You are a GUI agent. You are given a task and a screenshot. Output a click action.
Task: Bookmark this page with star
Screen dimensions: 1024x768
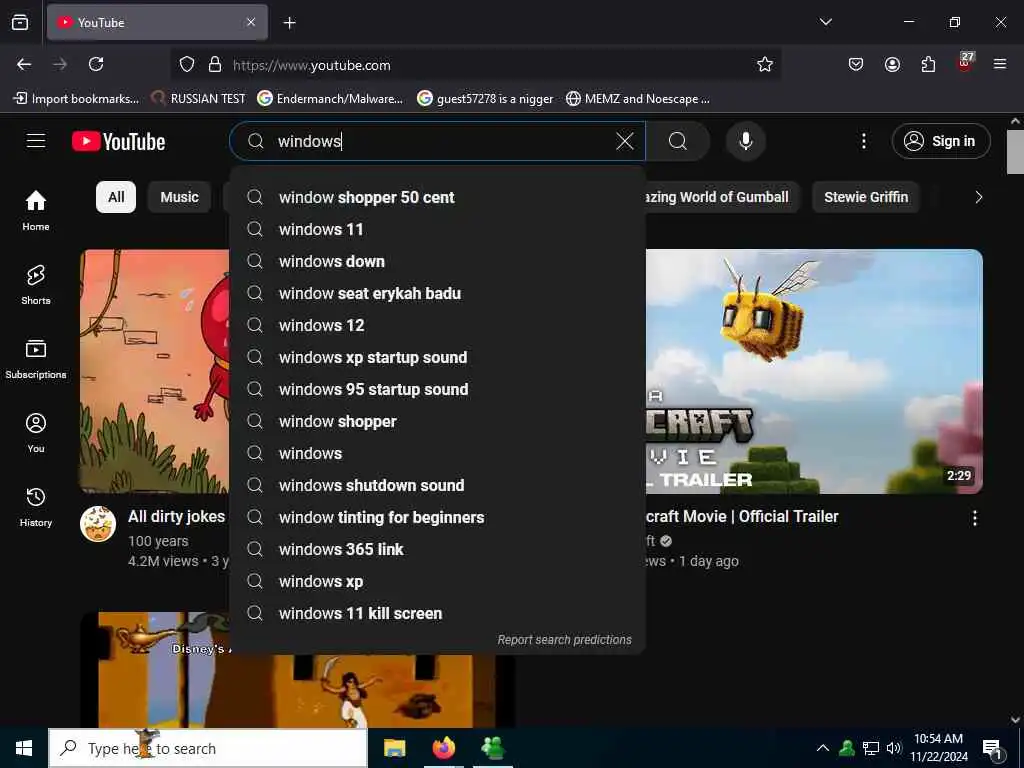click(x=765, y=64)
